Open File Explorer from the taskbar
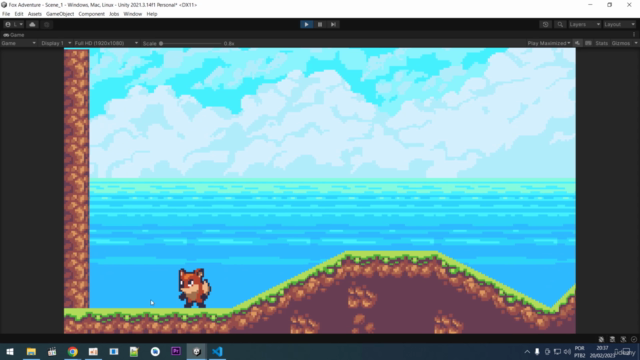The image size is (640, 360). 31,351
